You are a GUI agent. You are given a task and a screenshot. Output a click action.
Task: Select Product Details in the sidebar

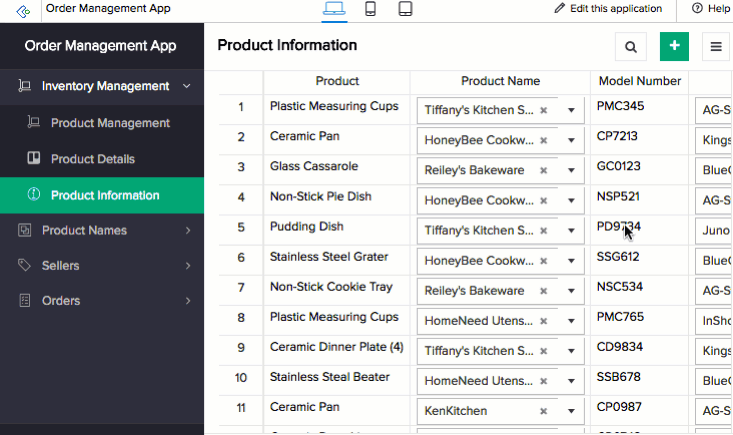tap(93, 159)
